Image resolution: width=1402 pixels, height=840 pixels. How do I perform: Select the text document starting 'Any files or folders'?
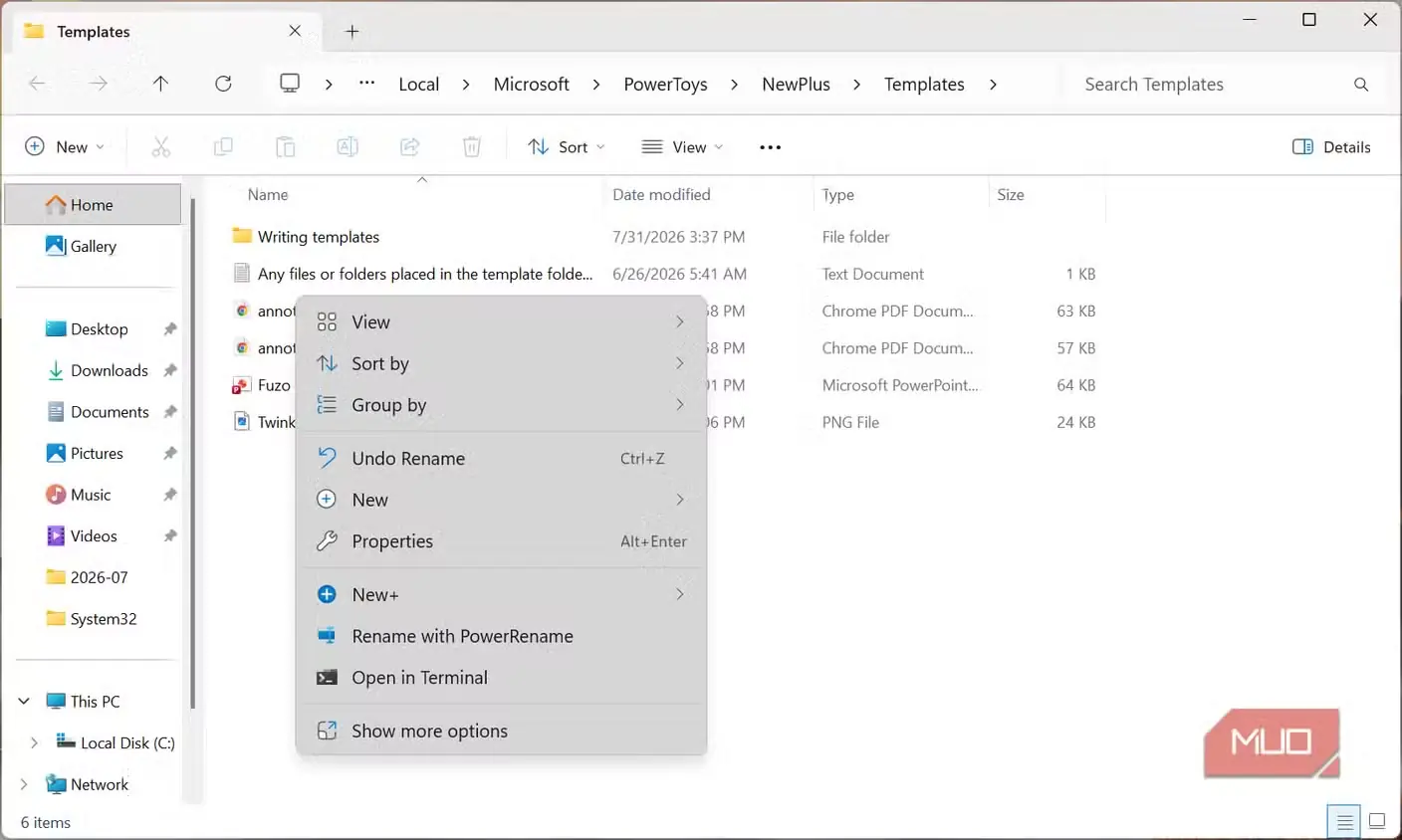coord(424,274)
